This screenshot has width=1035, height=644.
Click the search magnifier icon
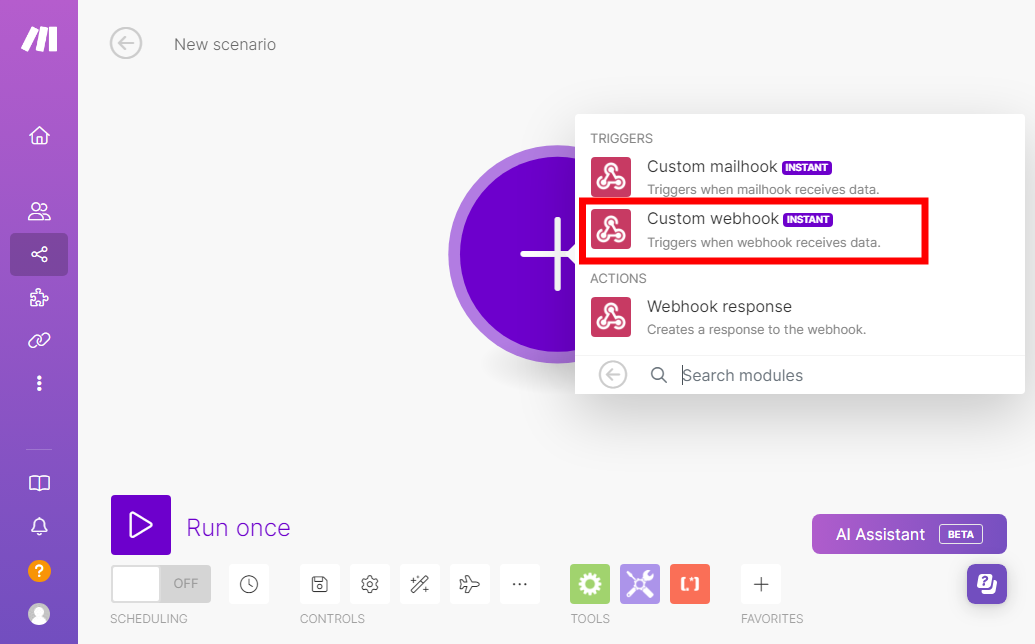tap(658, 375)
